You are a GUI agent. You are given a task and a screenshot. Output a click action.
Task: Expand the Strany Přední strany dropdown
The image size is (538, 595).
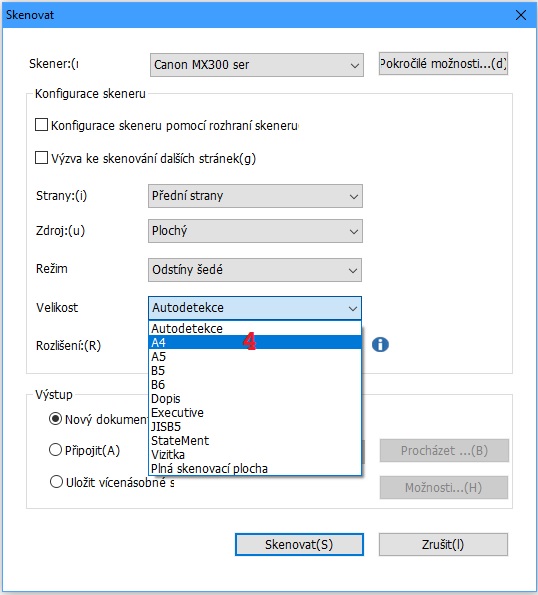click(255, 196)
